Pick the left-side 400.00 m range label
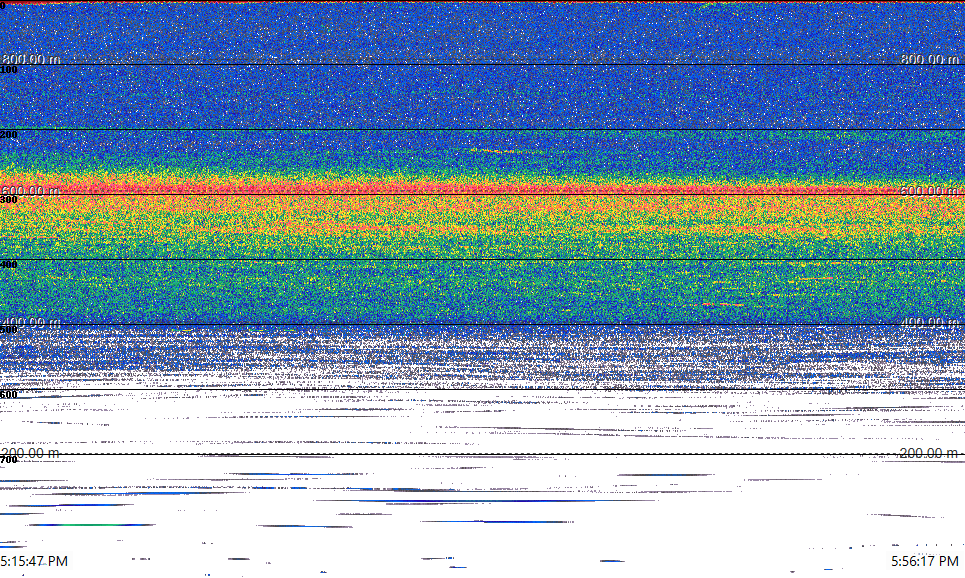 (x=31, y=323)
